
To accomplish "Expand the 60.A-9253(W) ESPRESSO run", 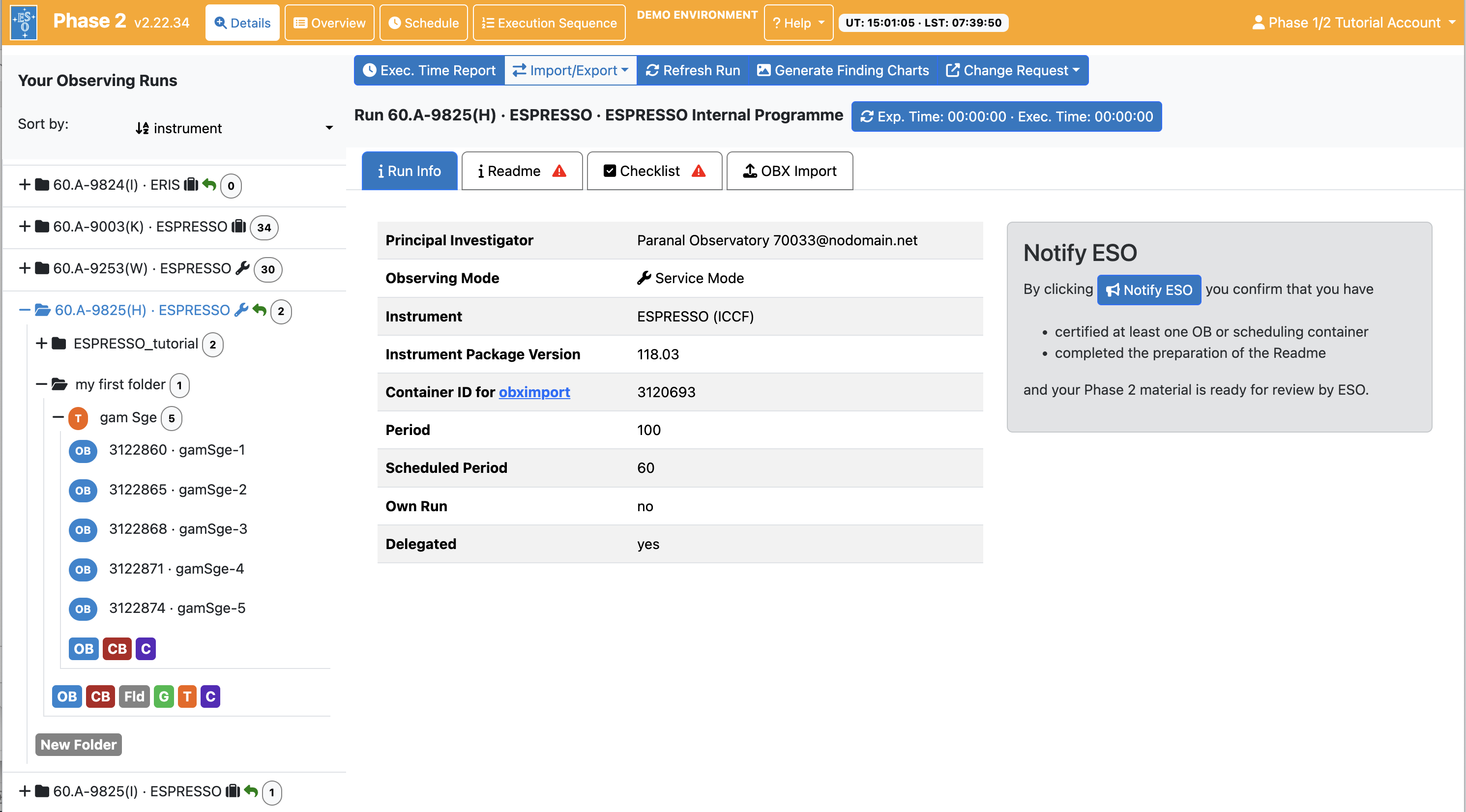I will pos(25,268).
